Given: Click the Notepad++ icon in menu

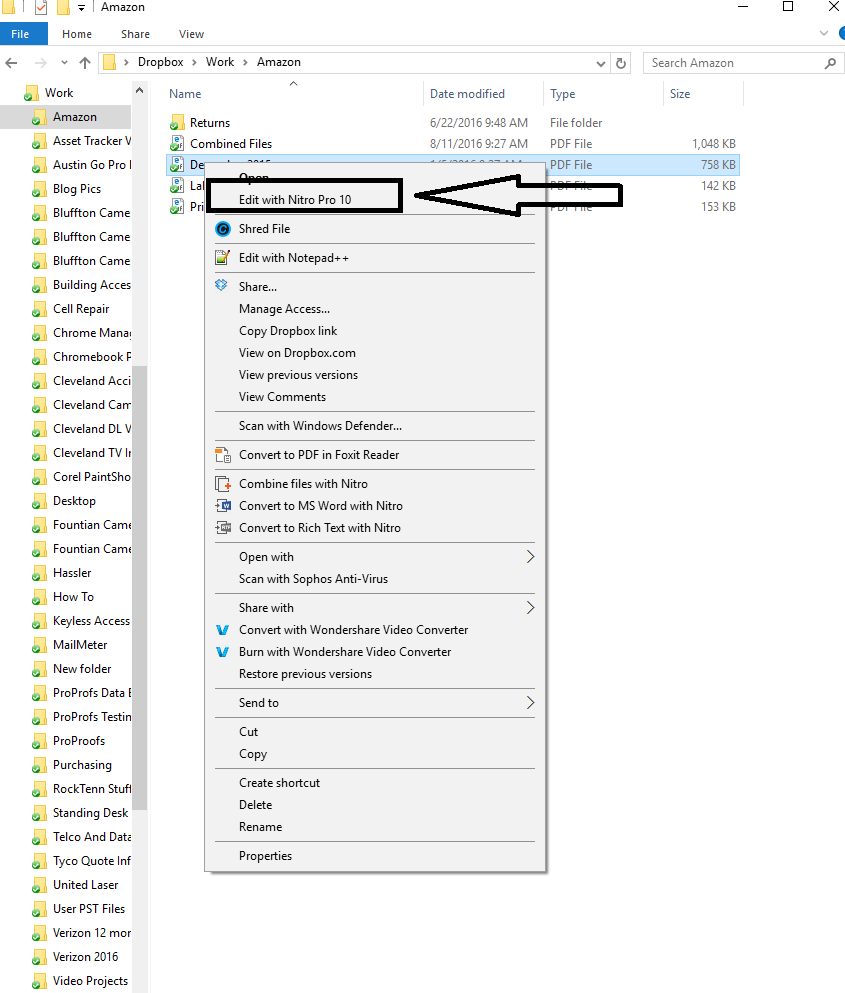Looking at the screenshot, I should click(223, 257).
